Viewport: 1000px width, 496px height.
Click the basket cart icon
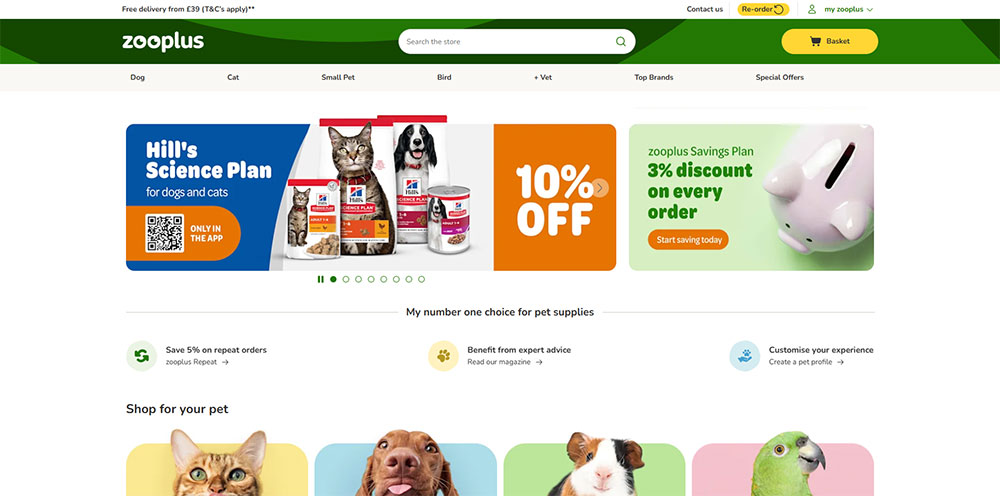pos(815,41)
